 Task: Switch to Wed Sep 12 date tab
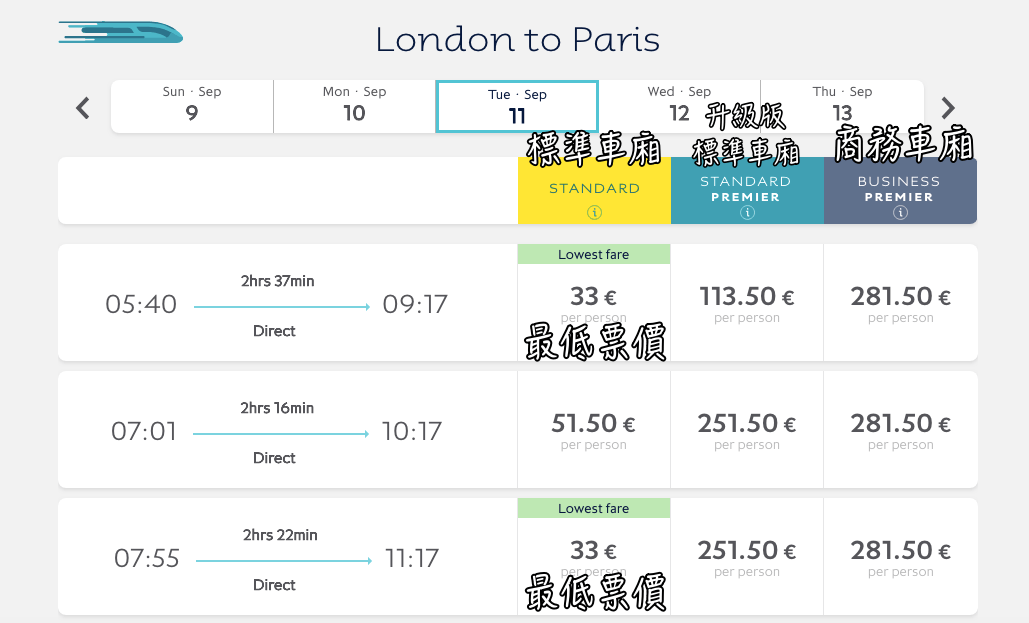[x=679, y=105]
